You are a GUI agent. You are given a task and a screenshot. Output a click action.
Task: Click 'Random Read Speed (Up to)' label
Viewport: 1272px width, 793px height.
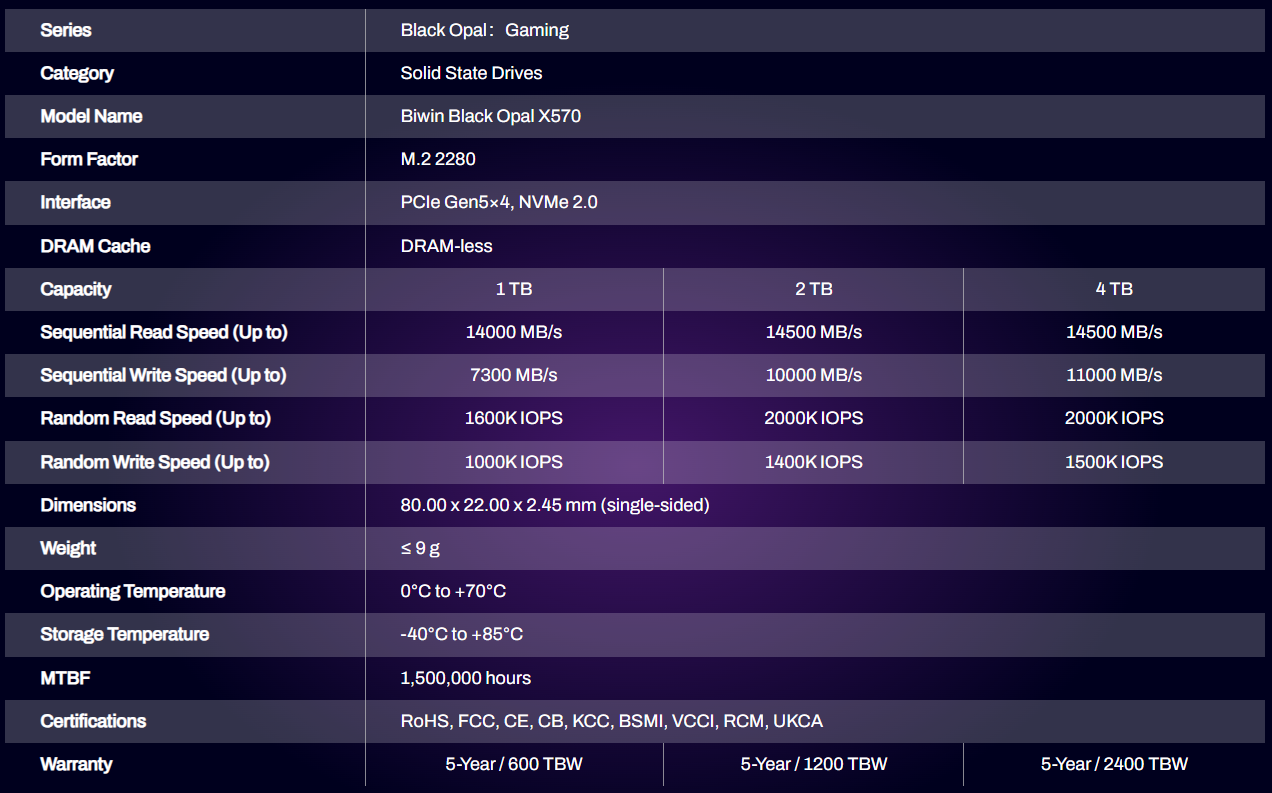155,418
